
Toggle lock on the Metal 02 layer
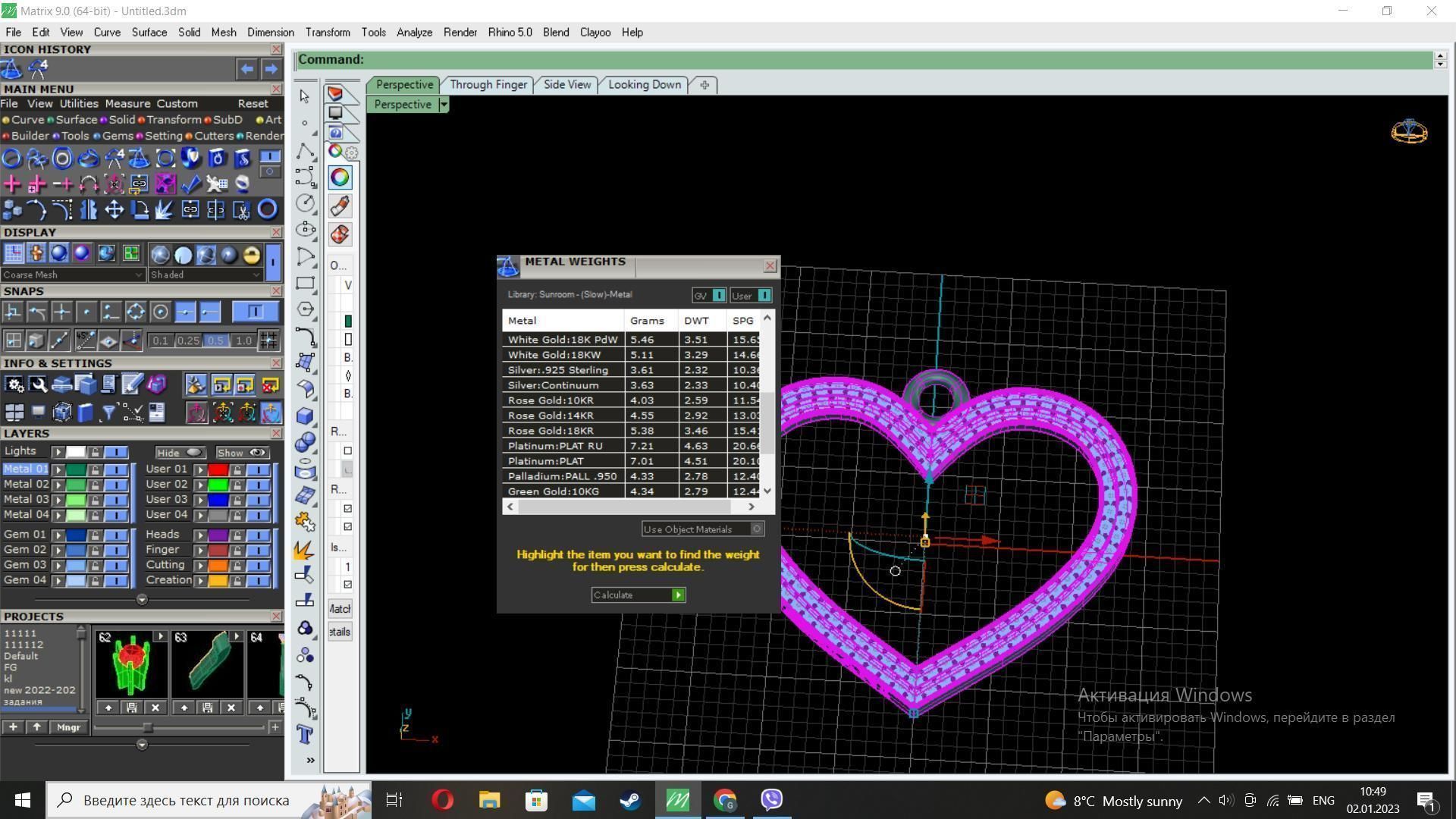click(x=95, y=485)
